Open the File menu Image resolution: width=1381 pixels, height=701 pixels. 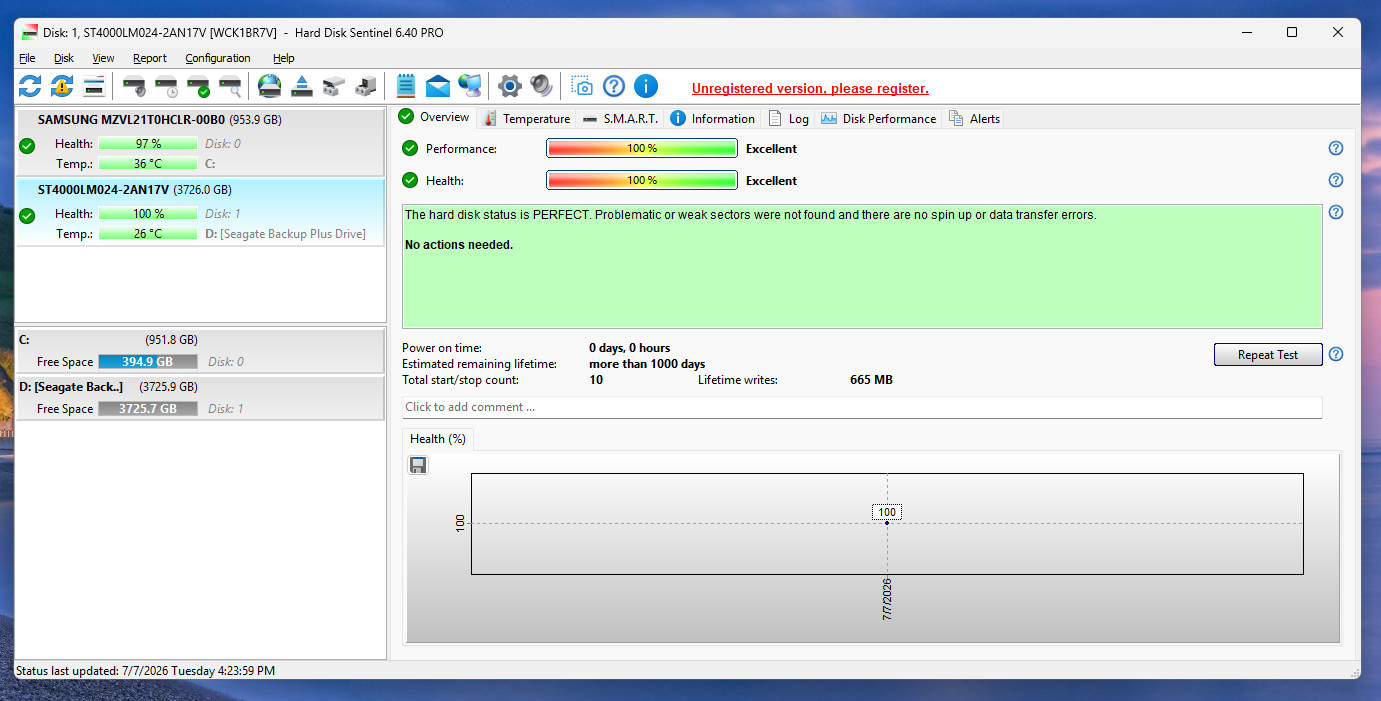(x=27, y=58)
